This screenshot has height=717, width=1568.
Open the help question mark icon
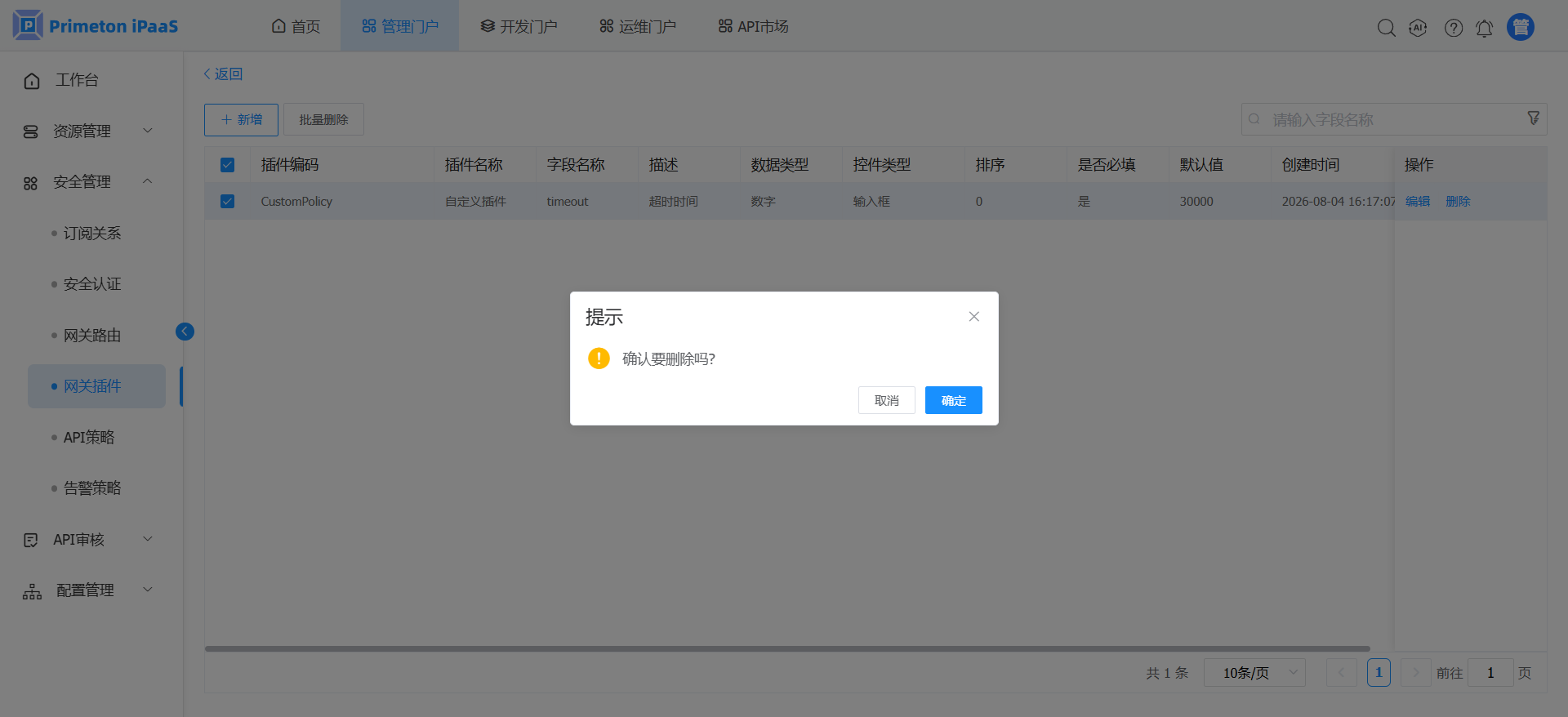tap(1454, 28)
